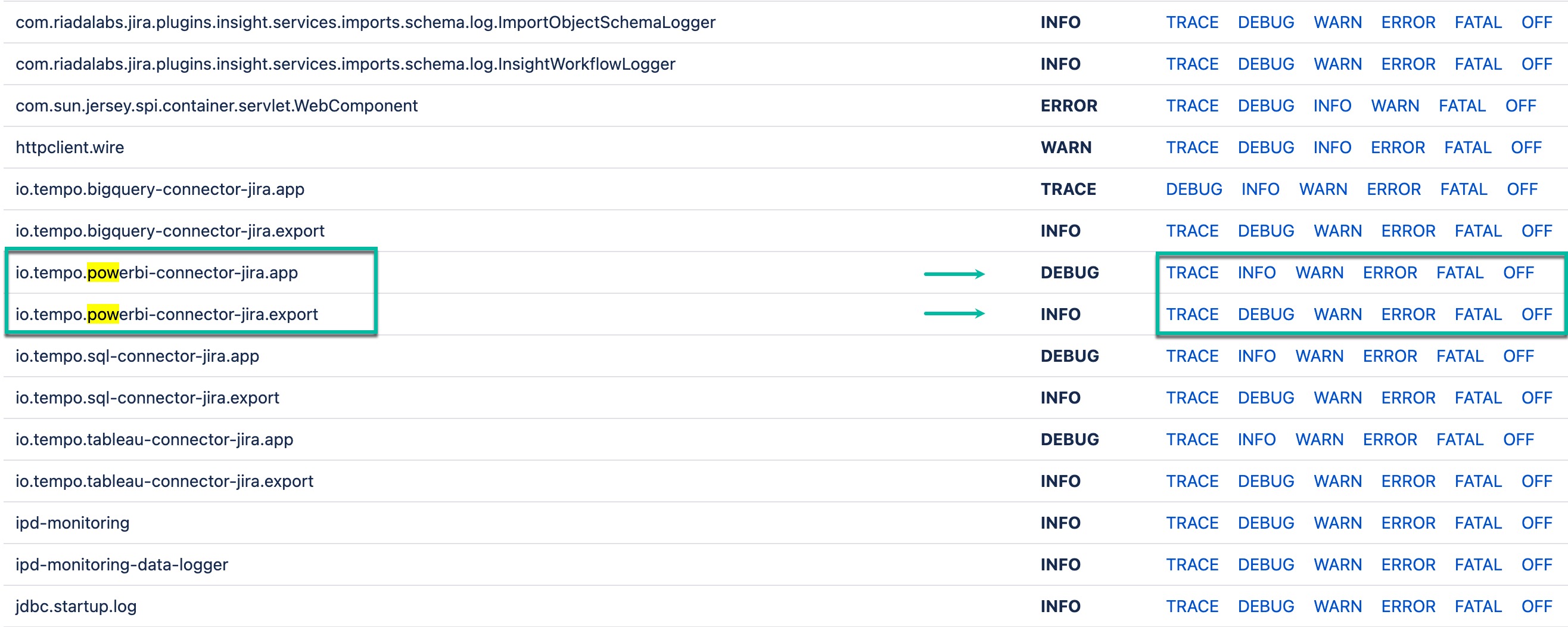
Task: Set io.tempo.bigquery-connector-jira.app to DEBUG
Action: 1194,190
